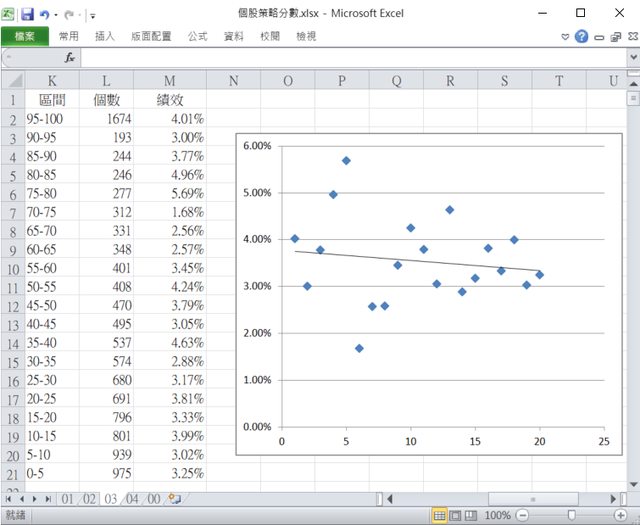Click the zoom in plus button
The image size is (640, 525).
click(621, 516)
